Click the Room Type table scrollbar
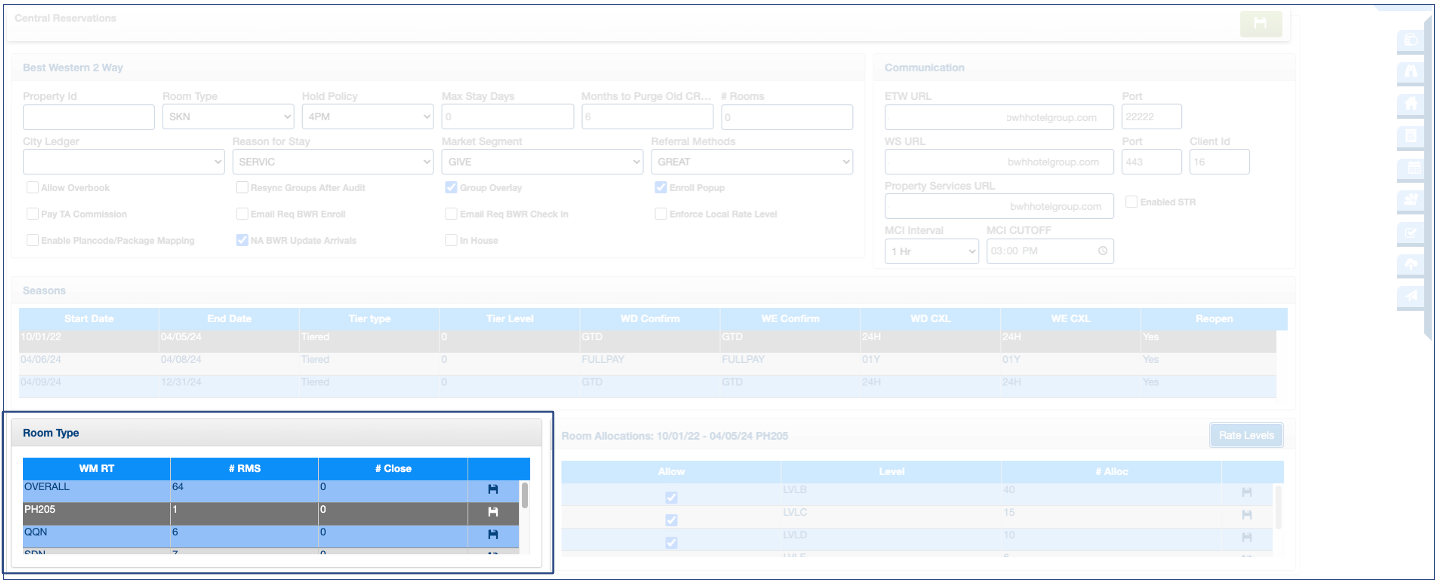 (x=525, y=496)
